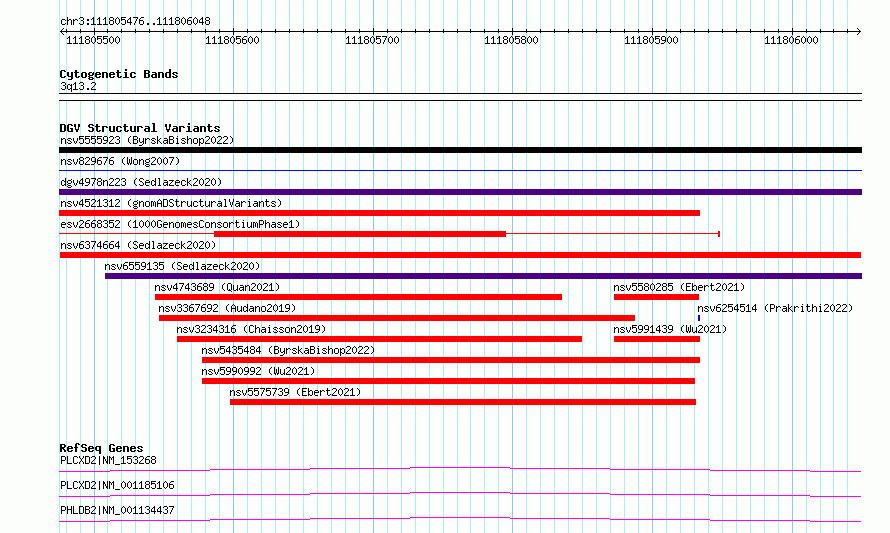Open esv2668352 (1000GenomesConsortiumPhase1) label
Image resolution: width=890 pixels, height=533 pixels.
click(180, 224)
